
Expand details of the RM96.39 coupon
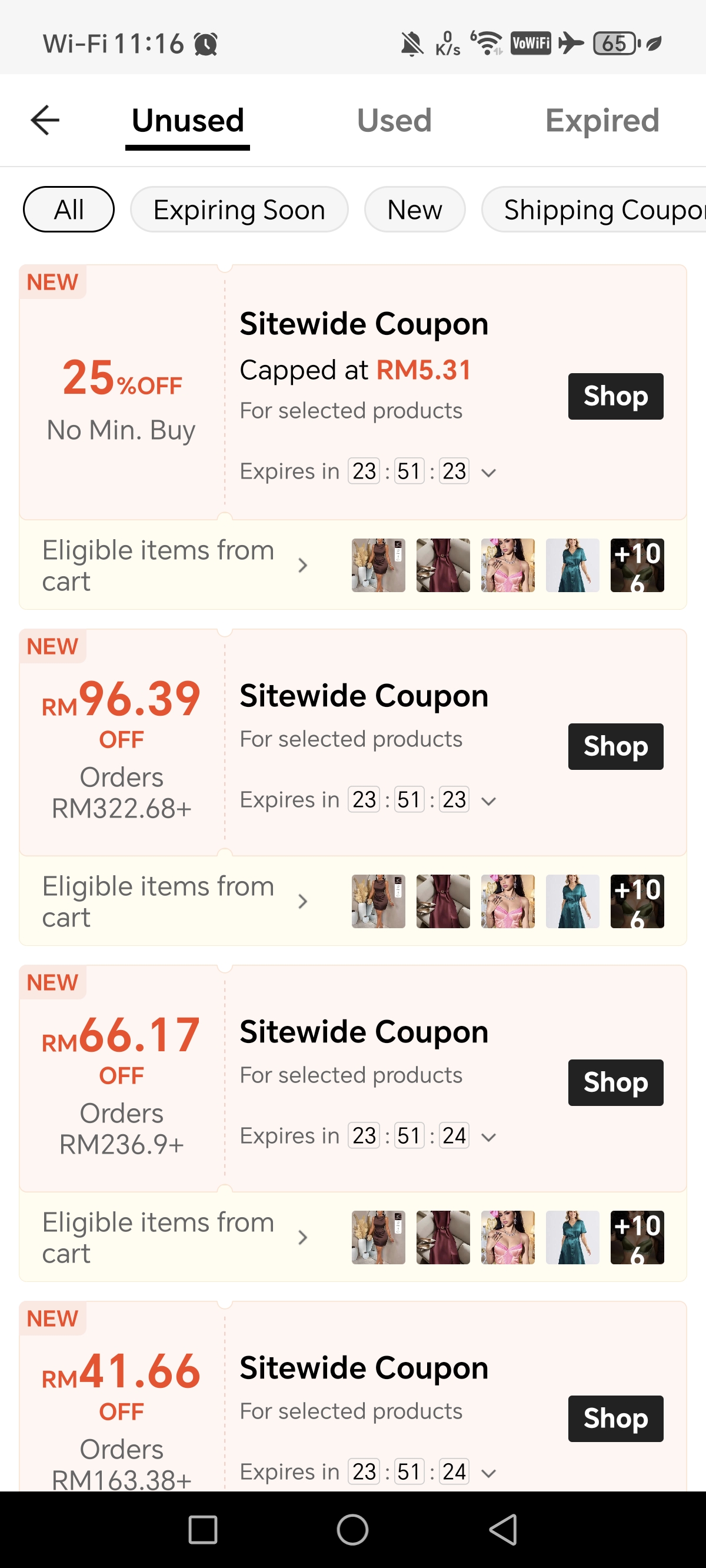point(489,801)
